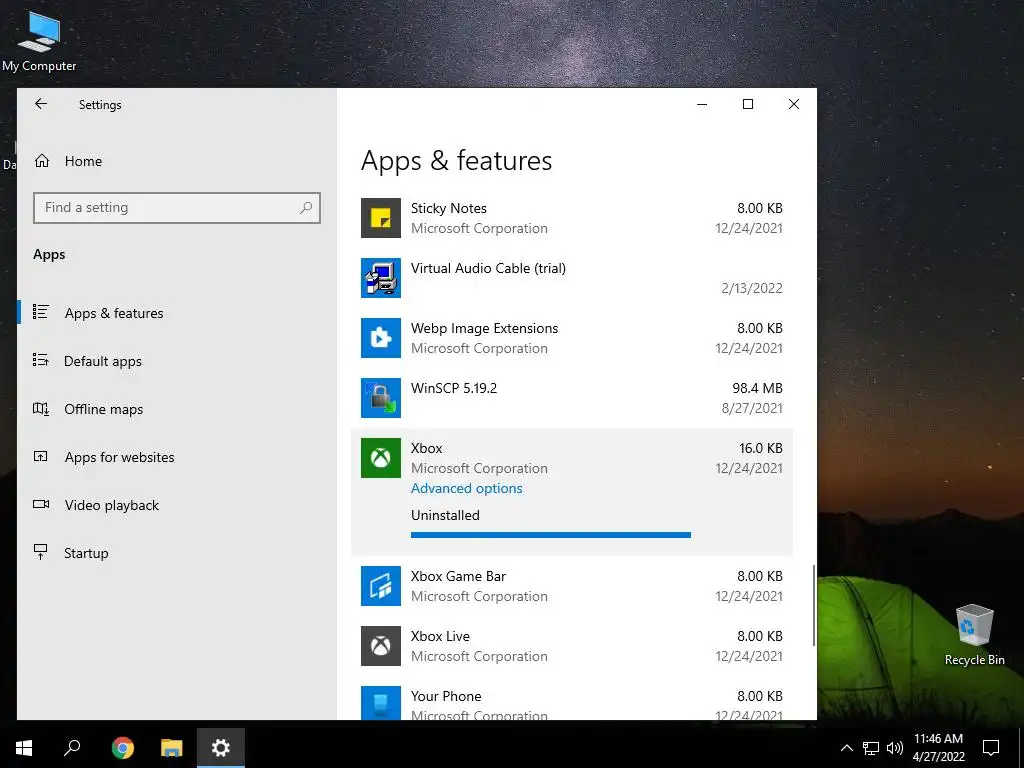Click the 2/13/2022 install date
This screenshot has width=1024, height=768.
tap(752, 288)
